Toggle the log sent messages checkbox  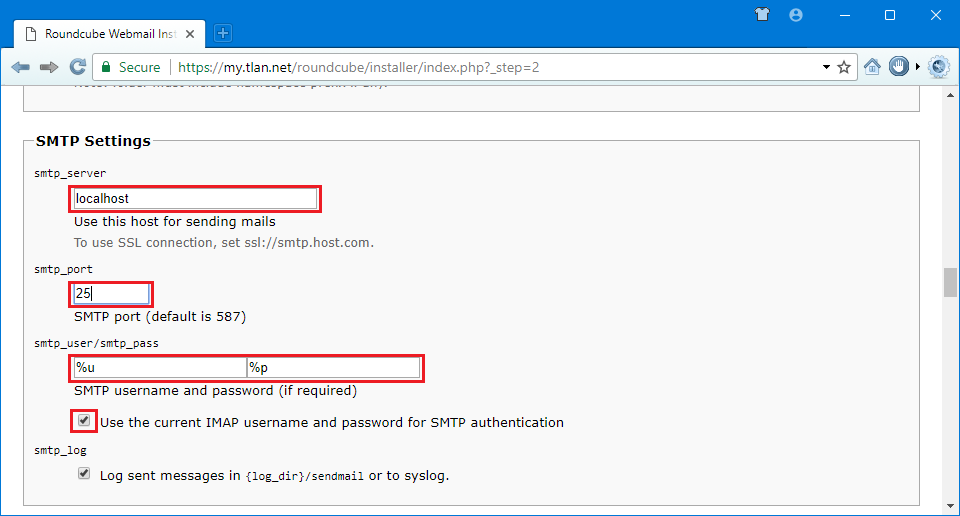click(84, 474)
